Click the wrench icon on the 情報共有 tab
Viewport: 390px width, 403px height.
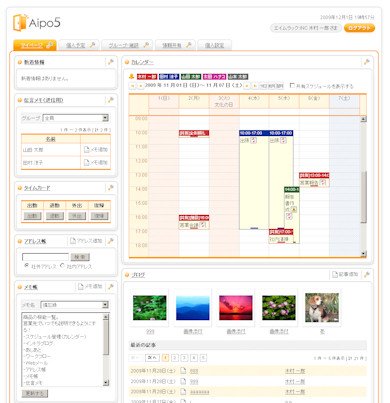pos(189,45)
